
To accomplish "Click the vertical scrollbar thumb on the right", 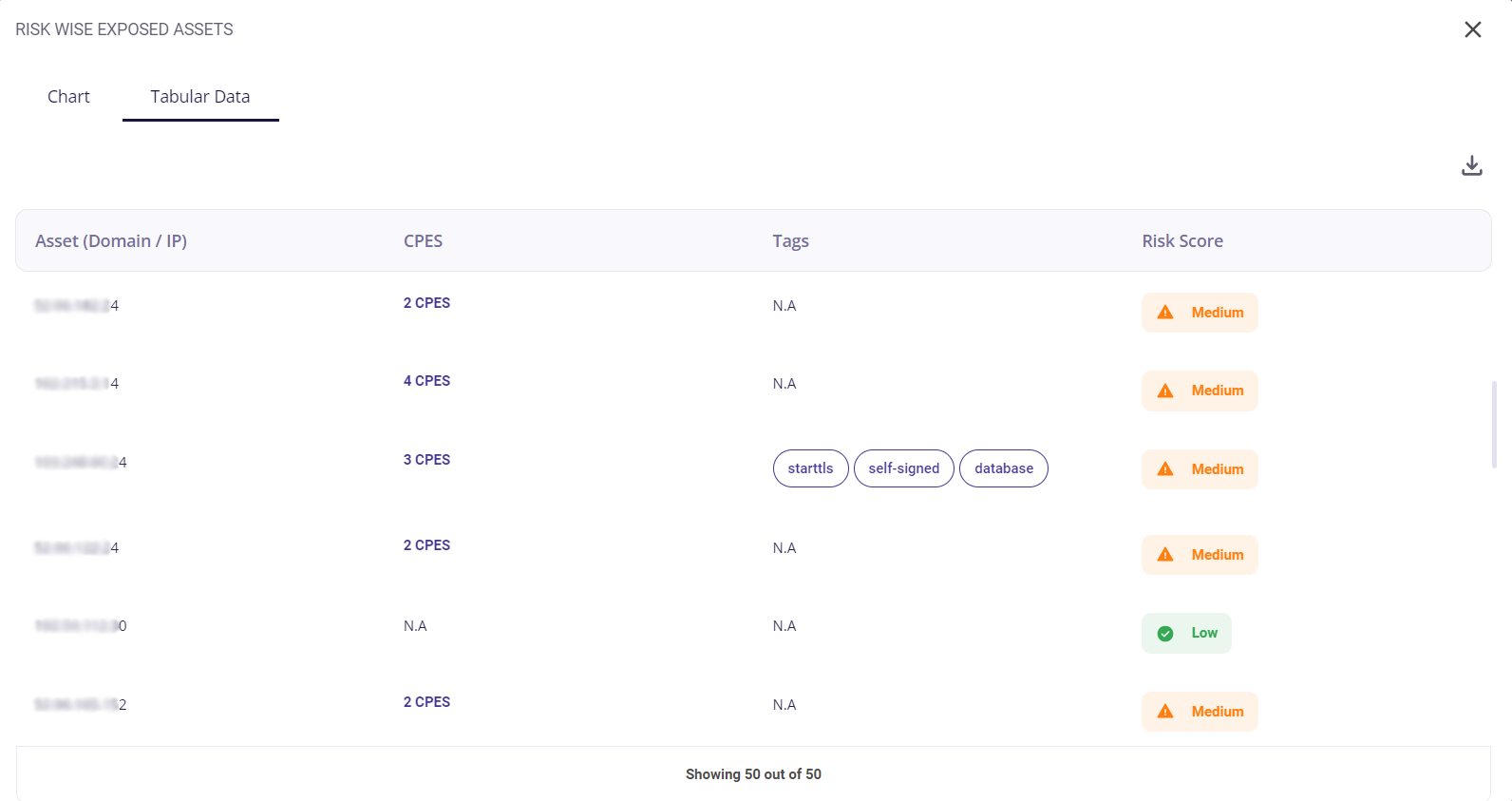I will coord(1494,425).
